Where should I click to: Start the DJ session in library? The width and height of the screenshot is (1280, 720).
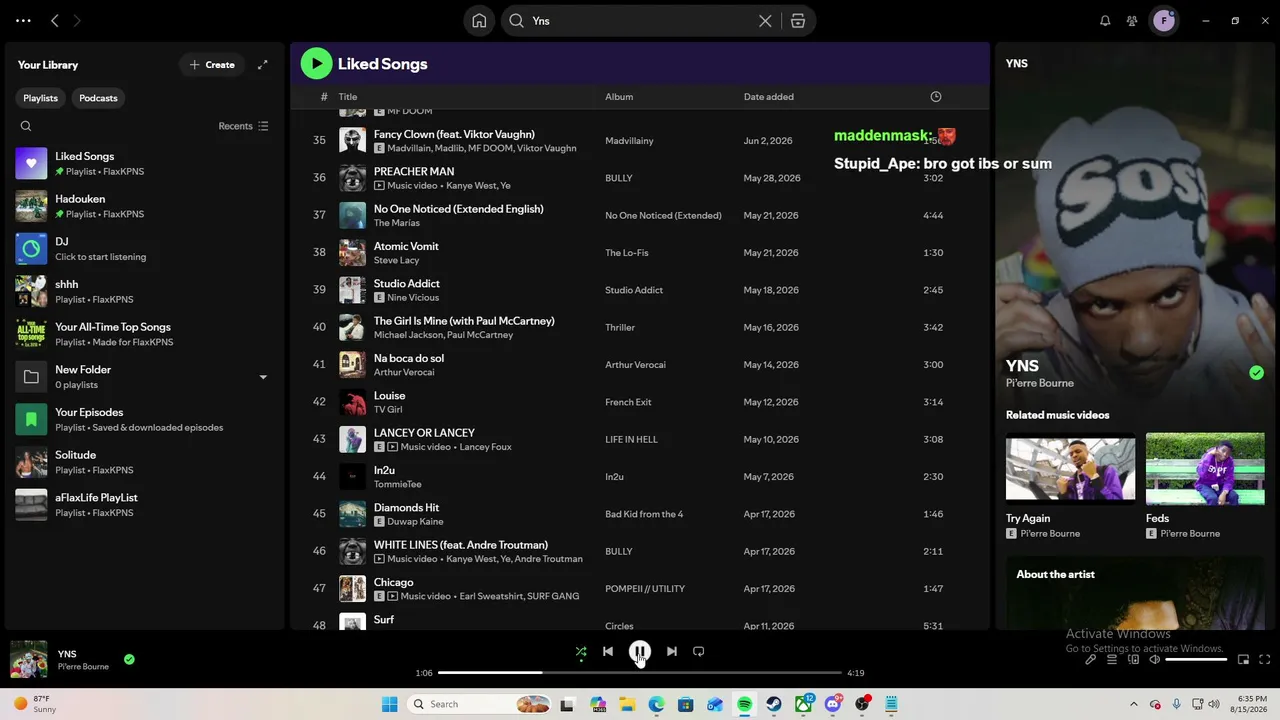click(145, 249)
